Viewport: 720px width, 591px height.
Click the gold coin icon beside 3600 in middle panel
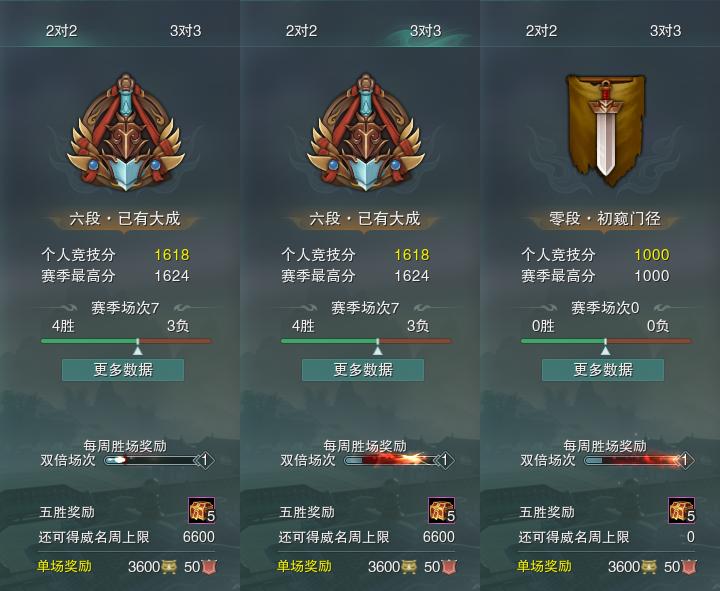410,567
